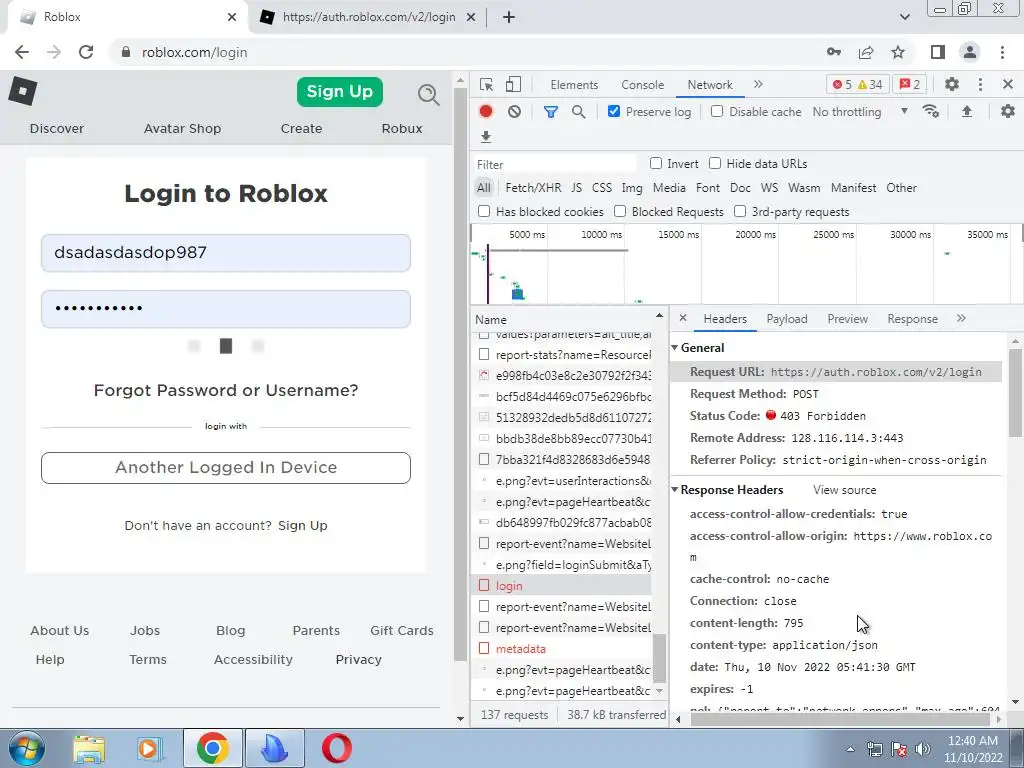The height and width of the screenshot is (768, 1024).
Task: Click Forgot Password or Username link
Action: tap(226, 390)
